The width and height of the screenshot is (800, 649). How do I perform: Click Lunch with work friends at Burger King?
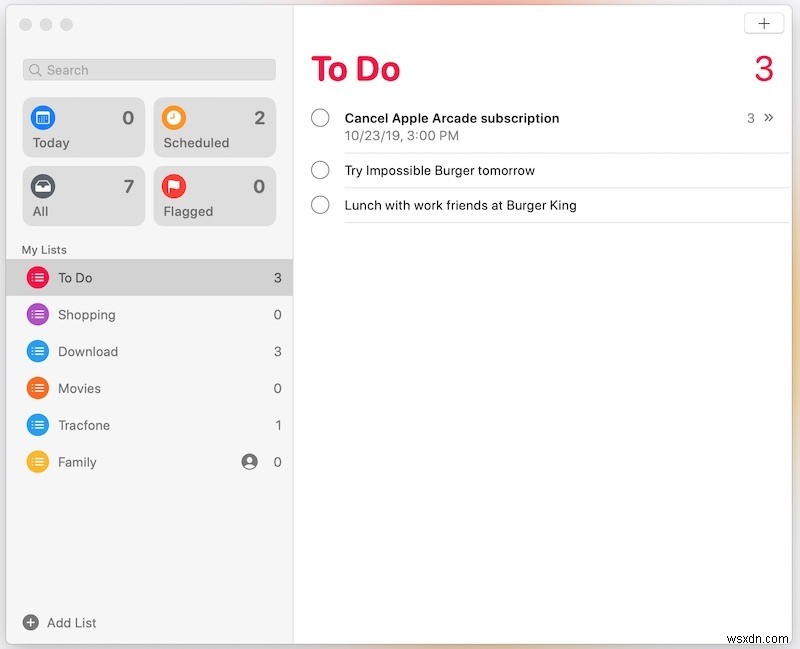[x=461, y=205]
